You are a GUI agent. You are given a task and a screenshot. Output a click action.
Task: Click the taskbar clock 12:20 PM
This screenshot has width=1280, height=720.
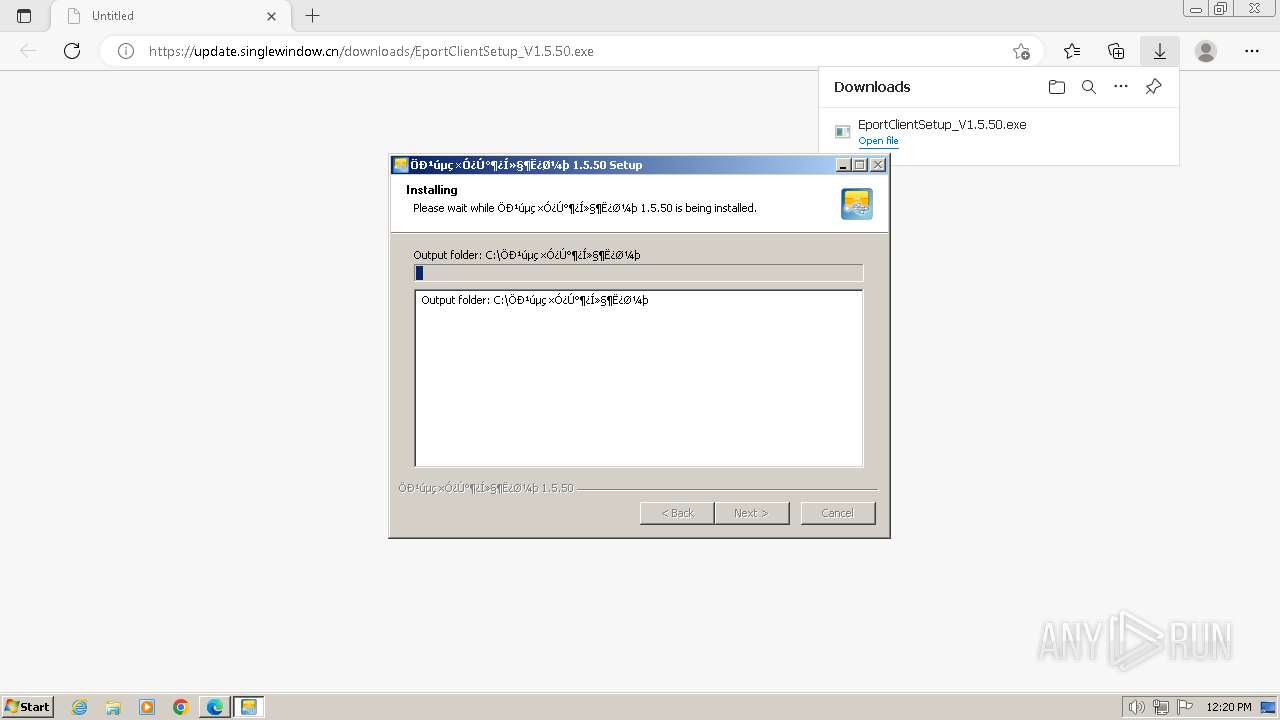(1229, 707)
